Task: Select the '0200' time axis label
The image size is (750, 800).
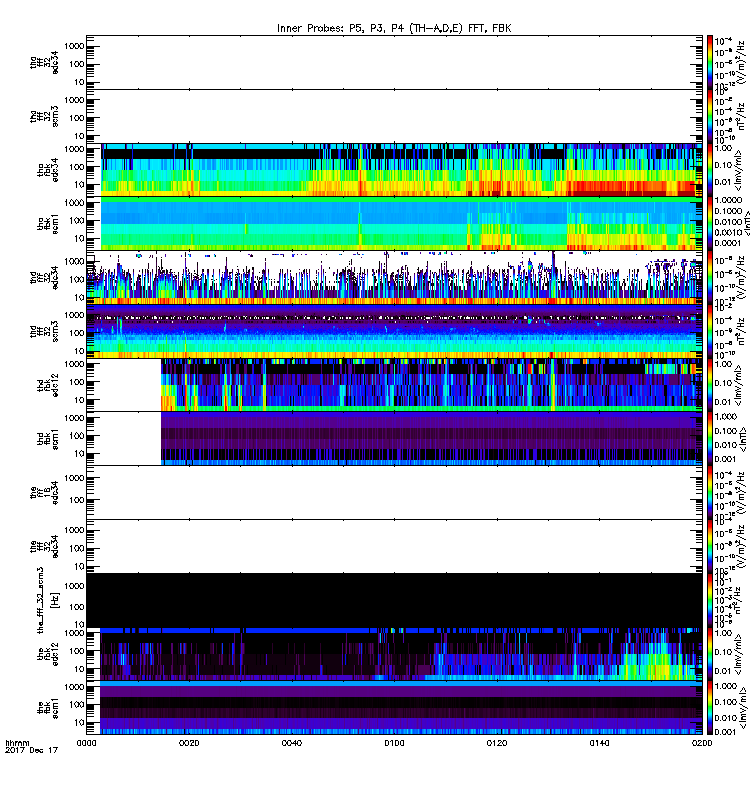Action: (x=702, y=743)
